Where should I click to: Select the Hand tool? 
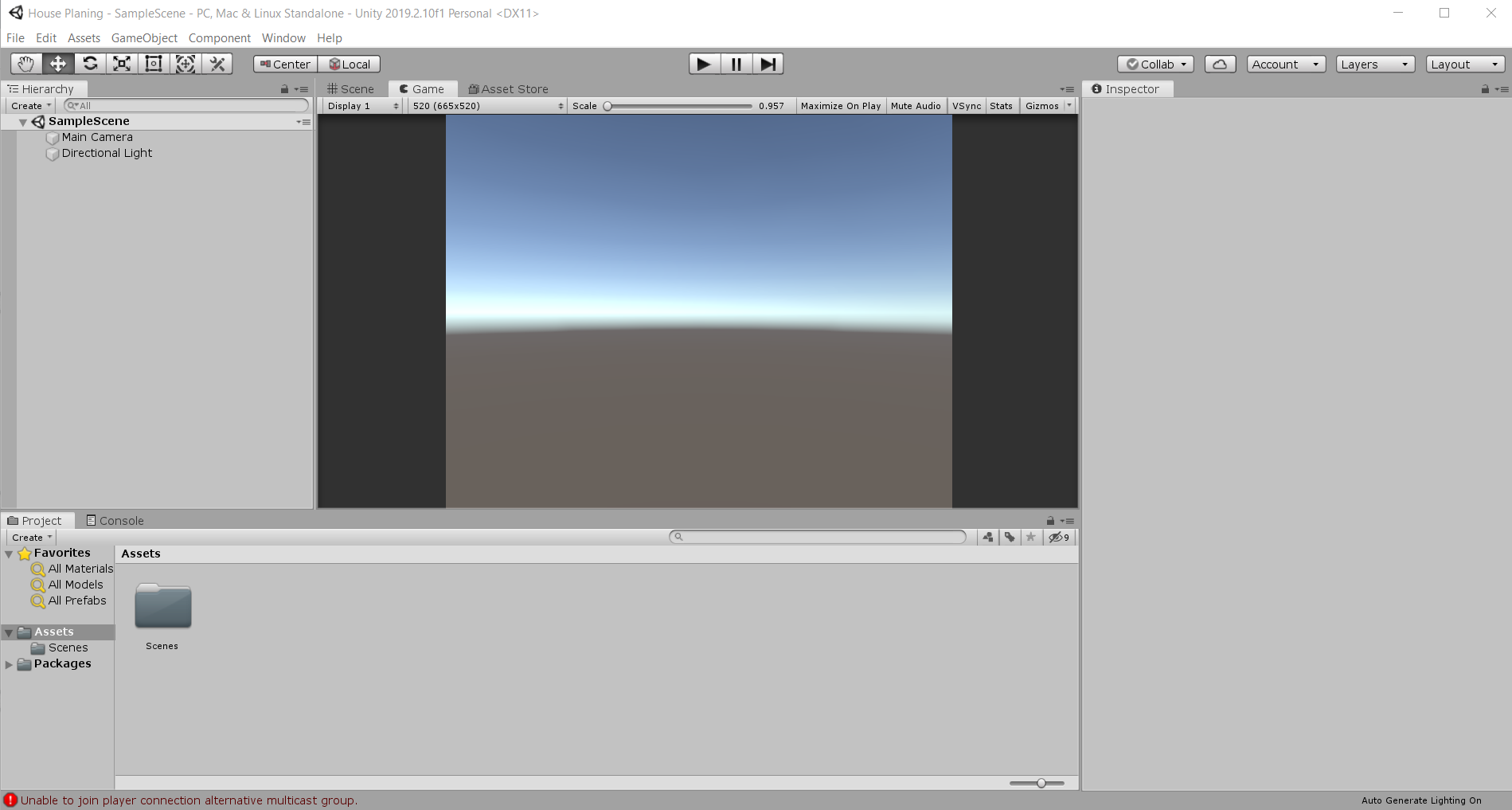pos(25,64)
